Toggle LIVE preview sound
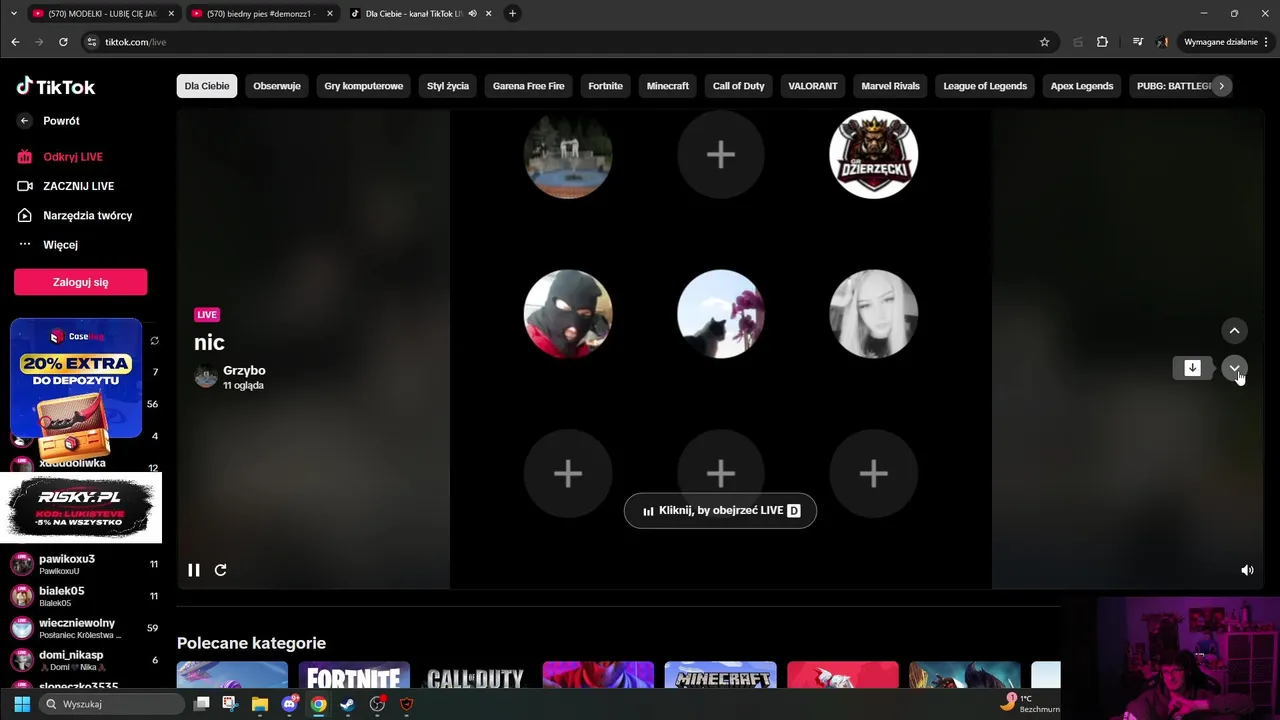This screenshot has width=1280, height=720. [1247, 570]
